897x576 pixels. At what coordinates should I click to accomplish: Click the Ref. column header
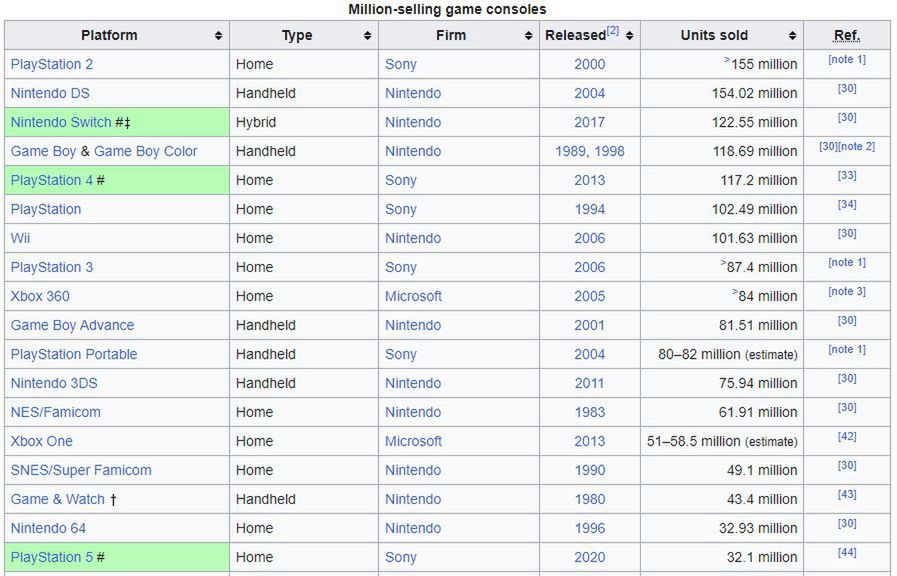[847, 35]
